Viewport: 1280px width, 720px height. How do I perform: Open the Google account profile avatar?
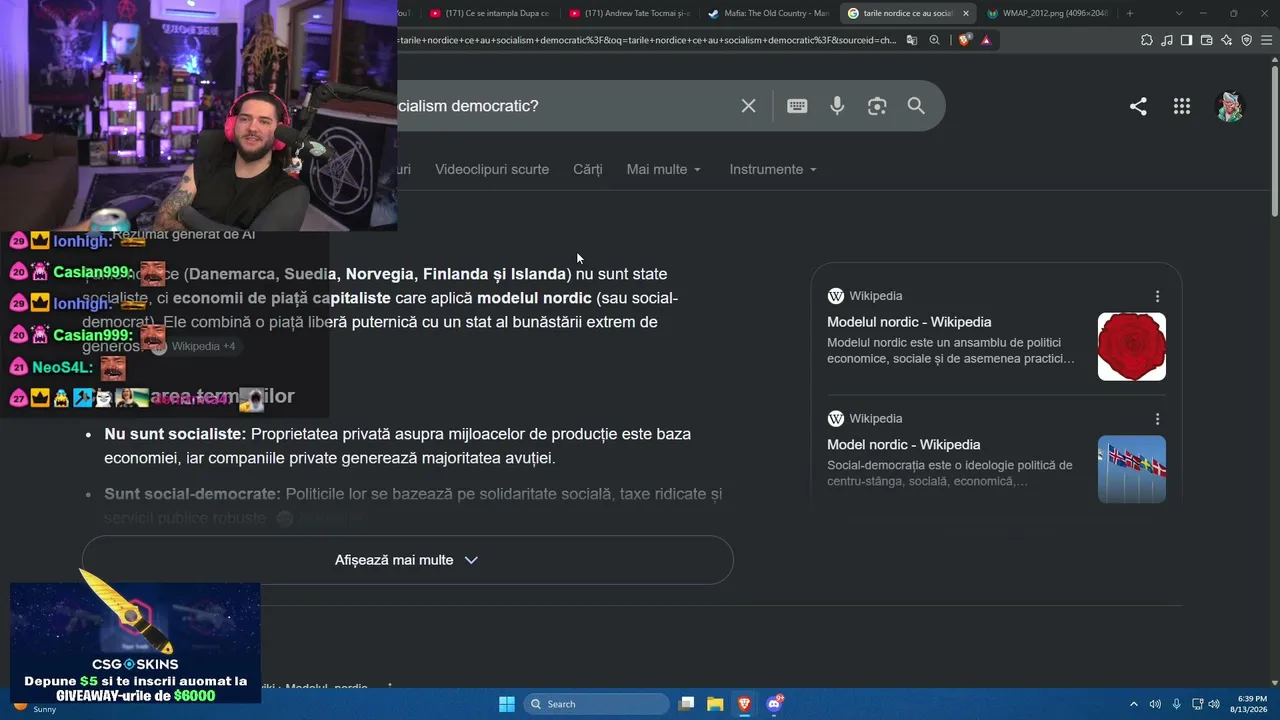click(x=1229, y=106)
